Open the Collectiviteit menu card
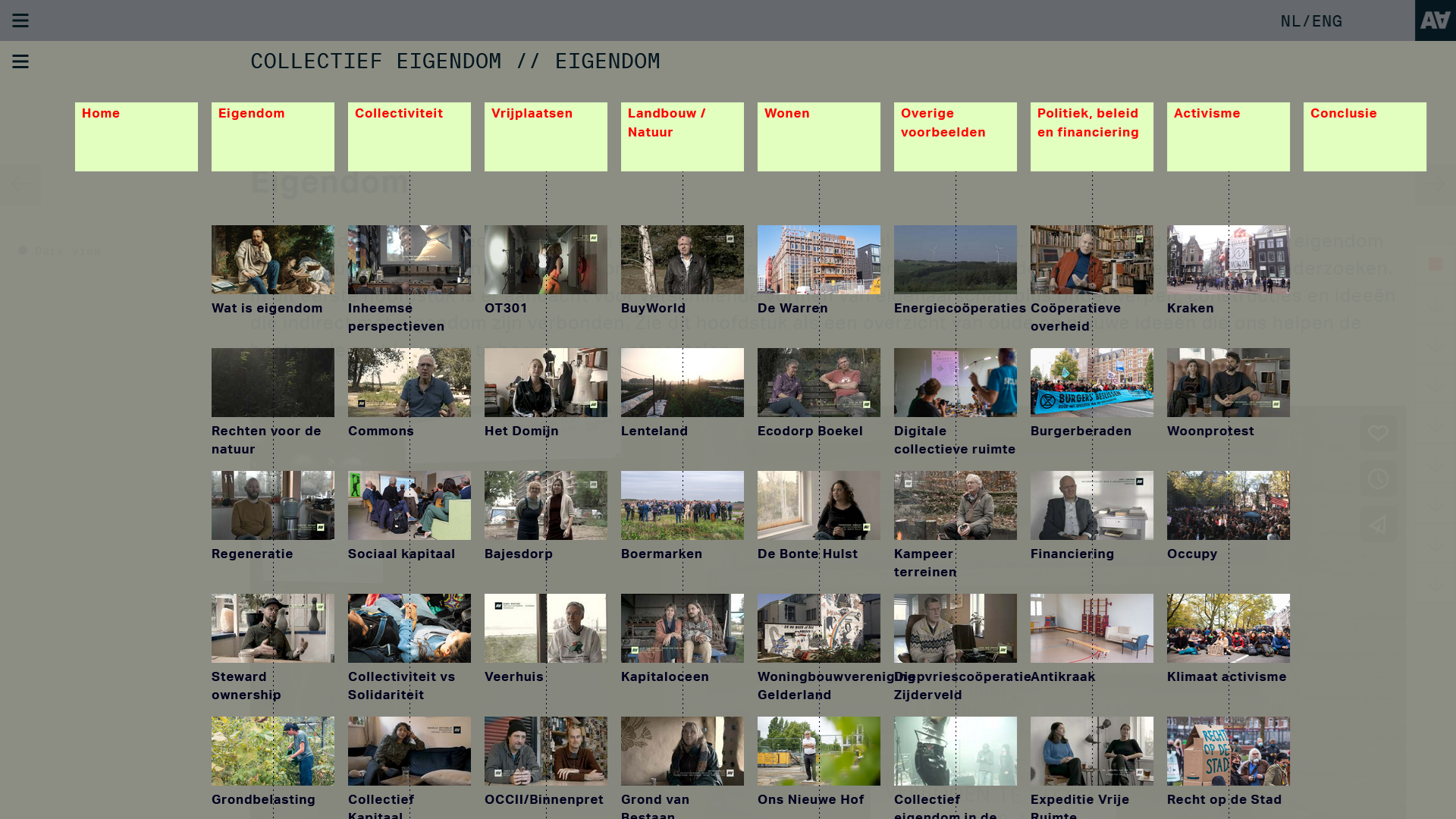Screen dimensions: 1456x819 [x=409, y=136]
